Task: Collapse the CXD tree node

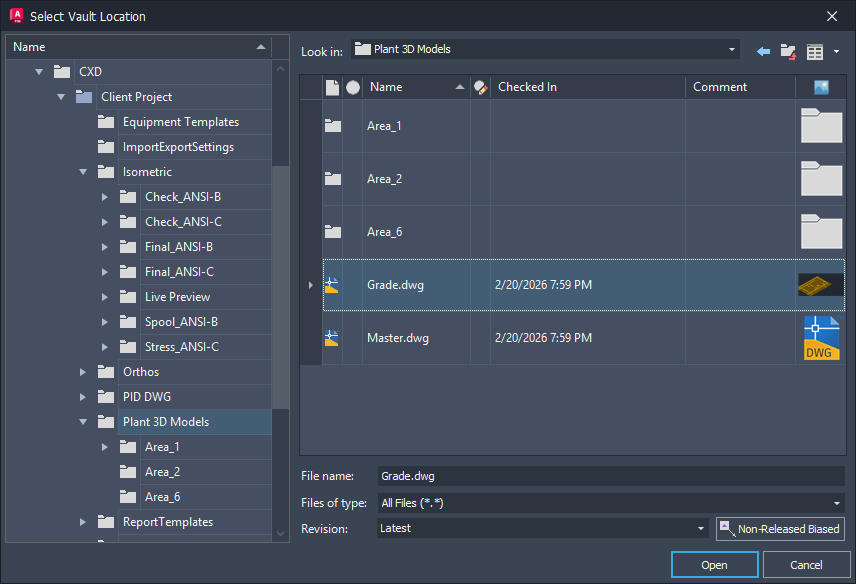Action: 39,71
